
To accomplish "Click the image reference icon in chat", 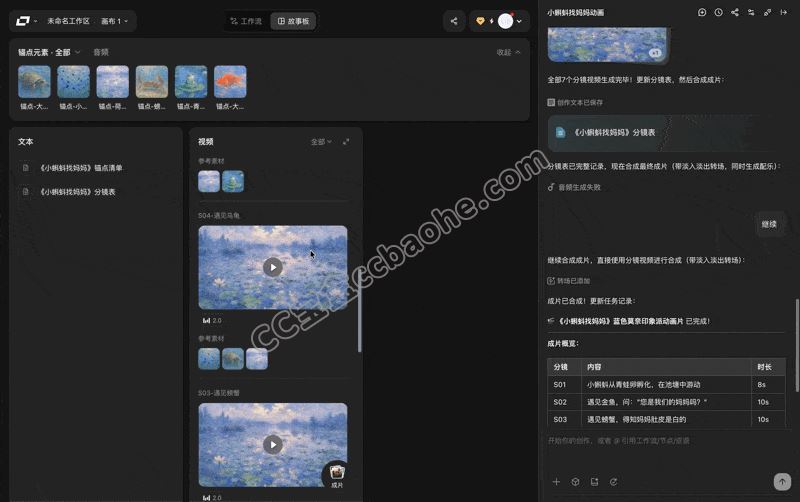I will [594, 482].
